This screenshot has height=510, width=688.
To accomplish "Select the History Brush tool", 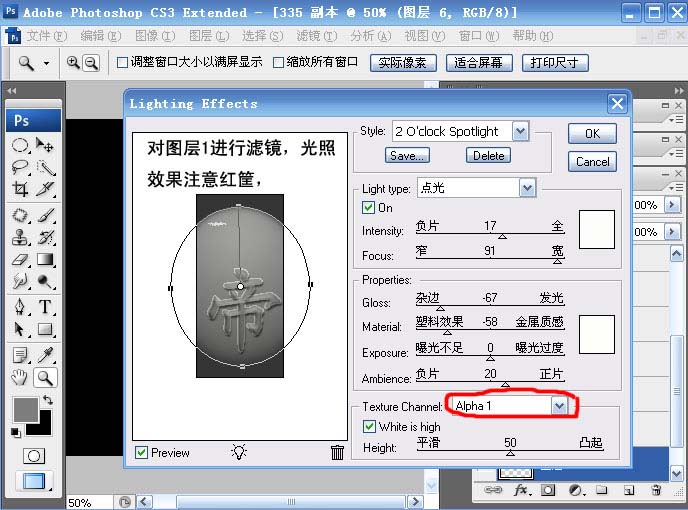I will pyautogui.click(x=45, y=237).
